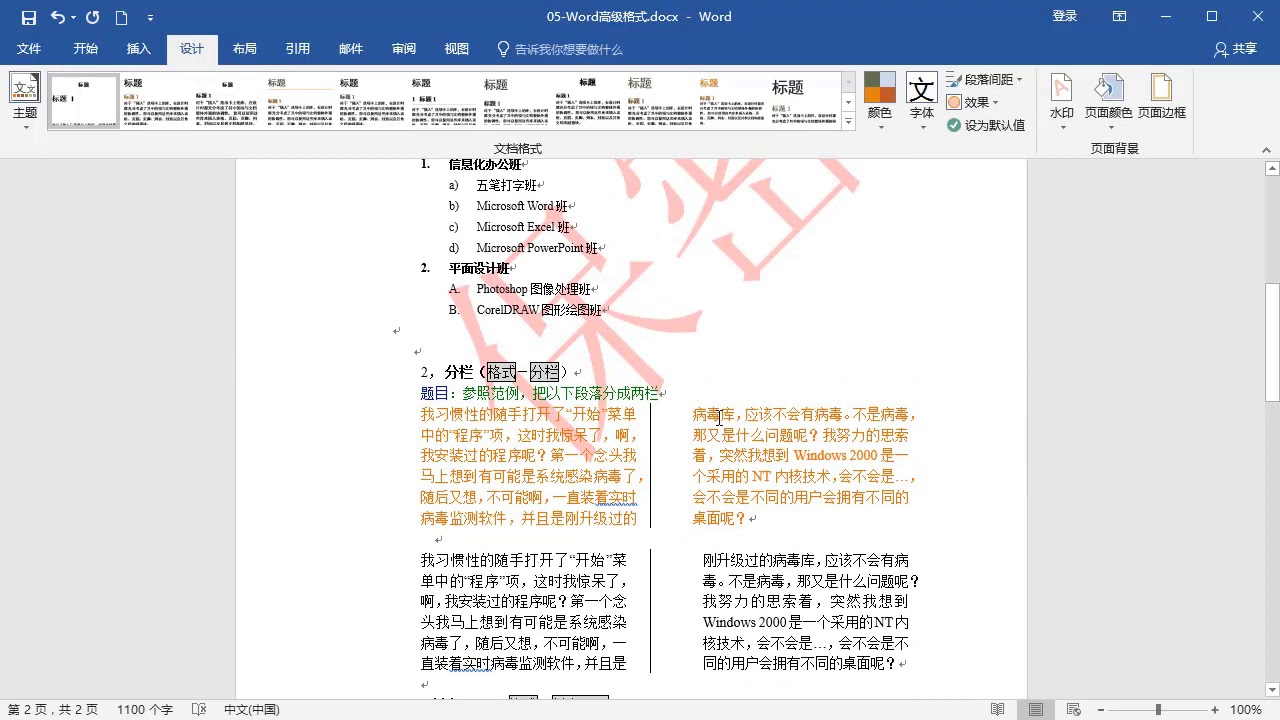Switch to the 邮件 tab

[351, 49]
